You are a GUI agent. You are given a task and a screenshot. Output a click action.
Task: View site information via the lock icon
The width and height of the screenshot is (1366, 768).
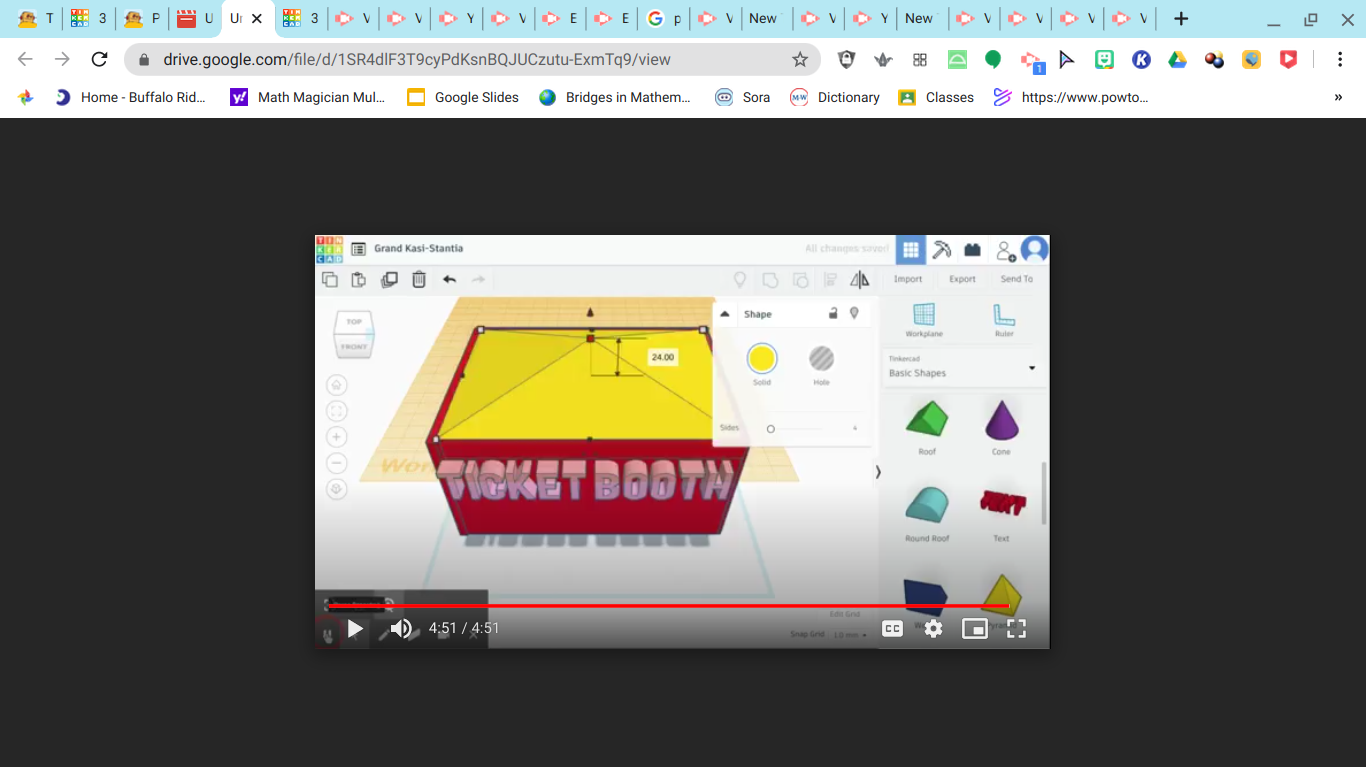pyautogui.click(x=143, y=60)
